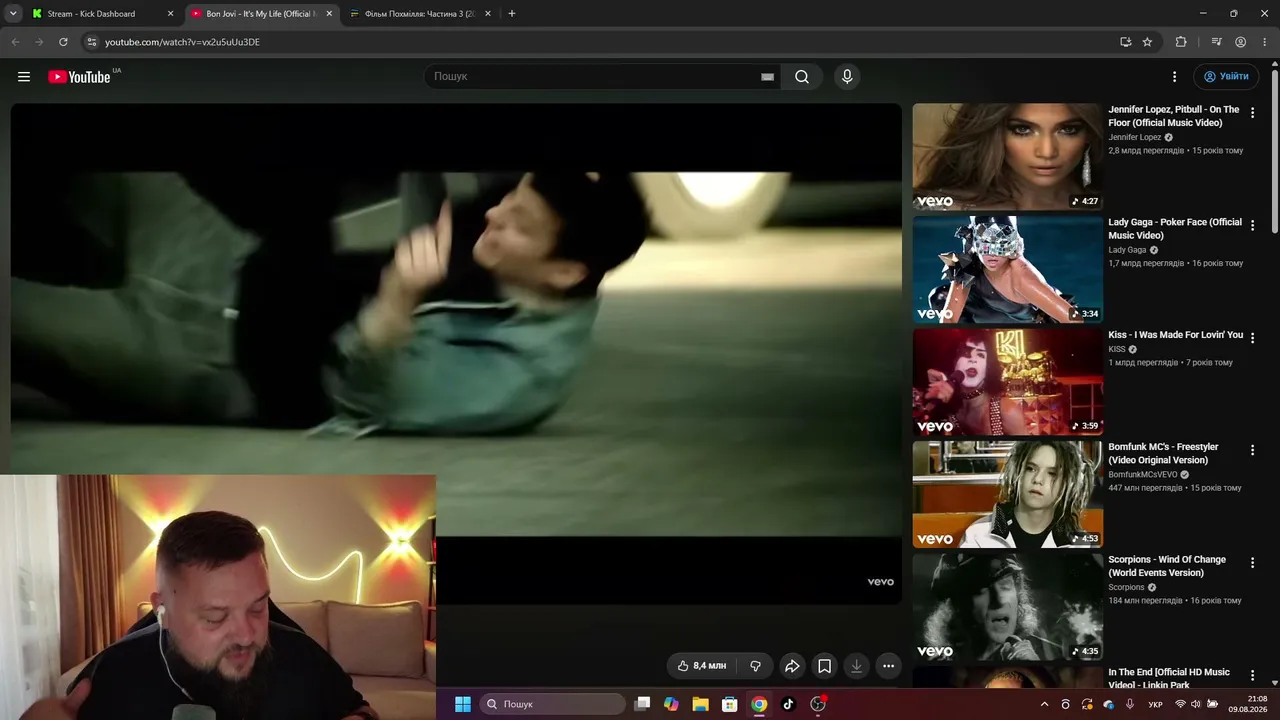Go back using the browser back arrow
The height and width of the screenshot is (720, 1280).
(x=15, y=42)
